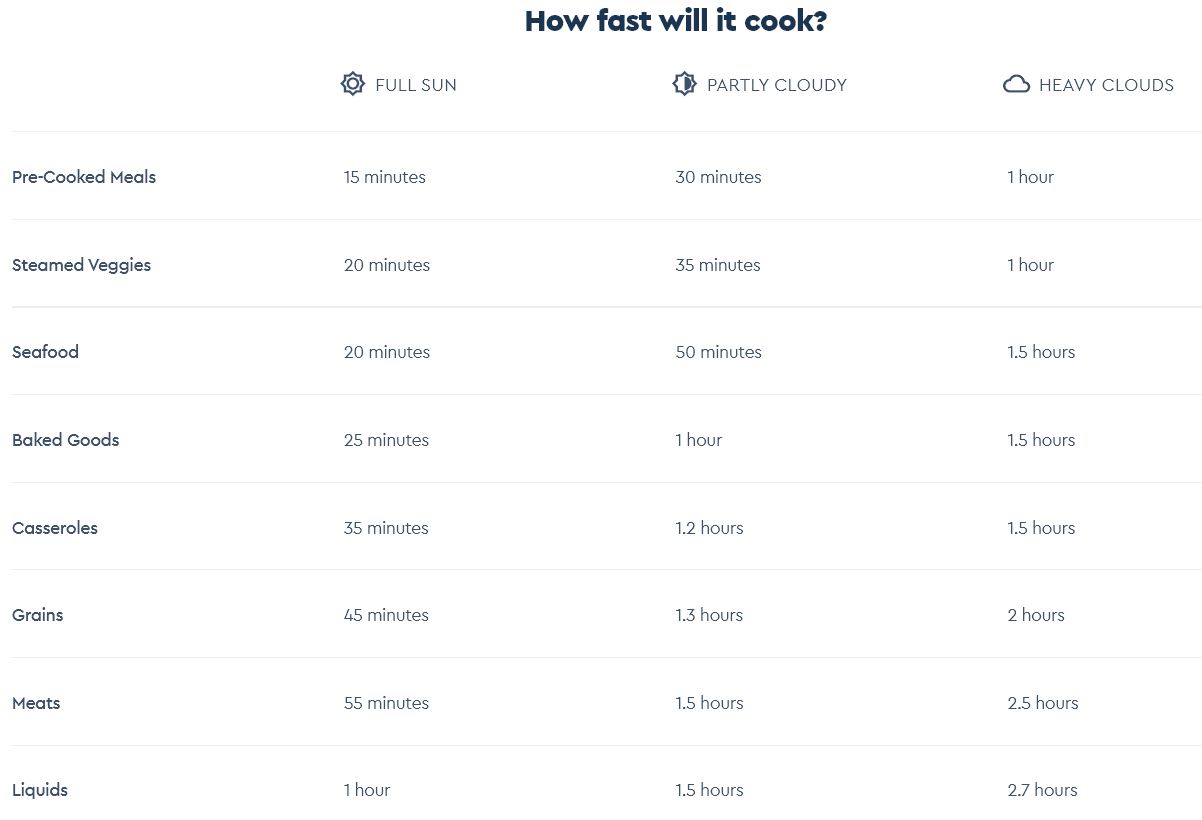This screenshot has height=820, width=1202.
Task: Click the Full Sun icon
Action: coord(353,84)
